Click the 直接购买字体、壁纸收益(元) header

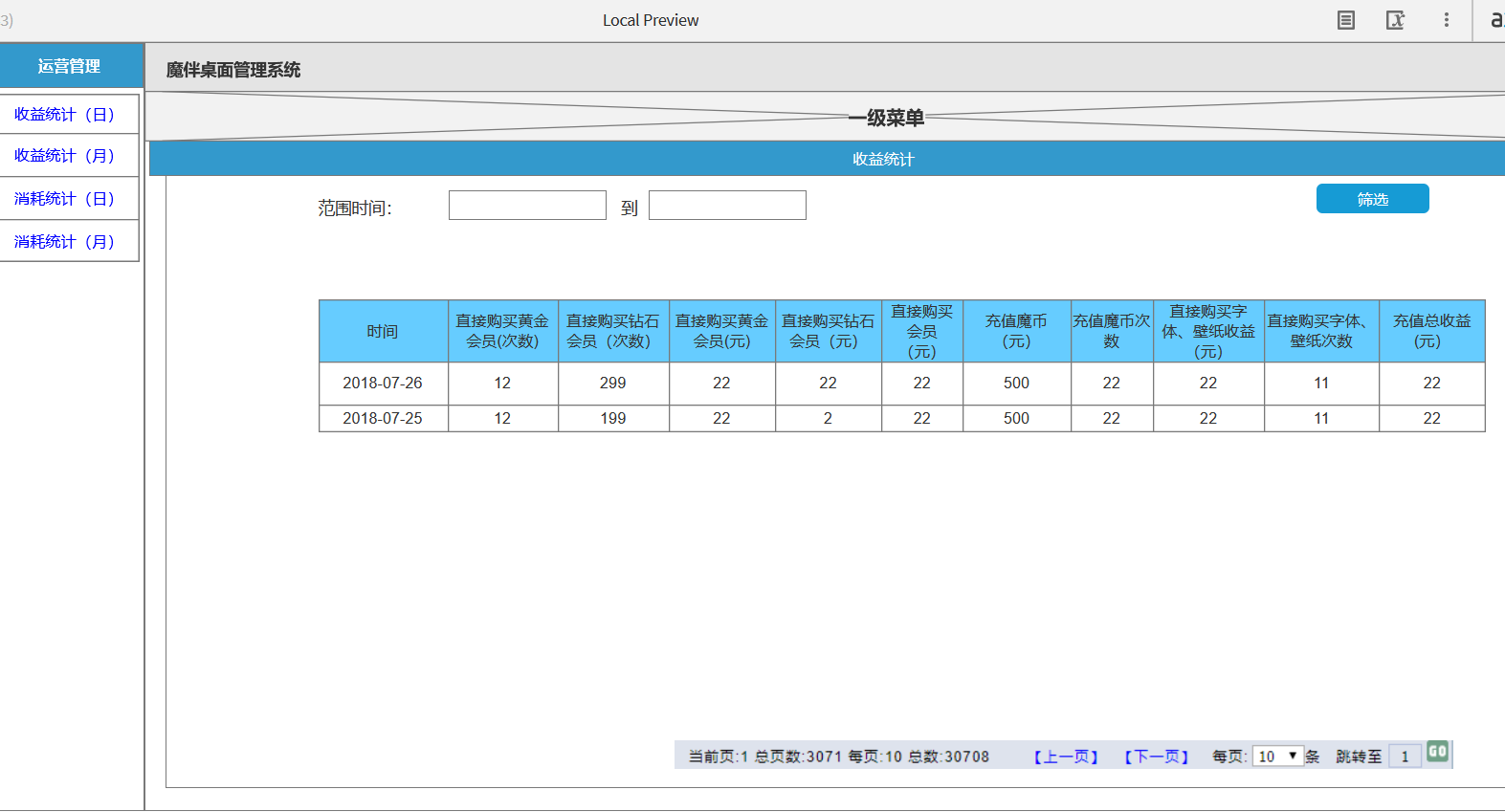tap(1208, 331)
